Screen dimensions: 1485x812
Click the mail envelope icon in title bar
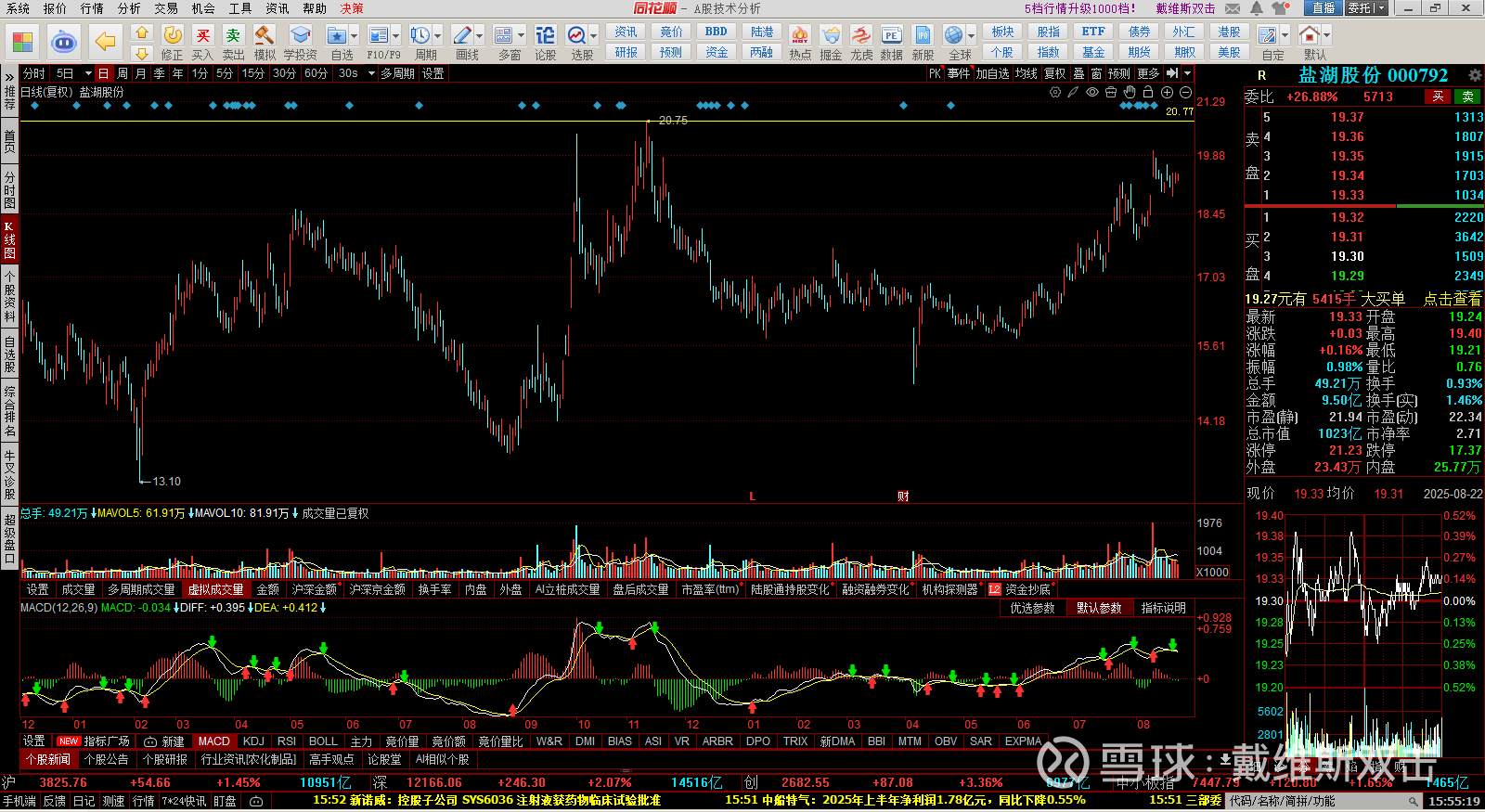pyautogui.click(x=1233, y=8)
